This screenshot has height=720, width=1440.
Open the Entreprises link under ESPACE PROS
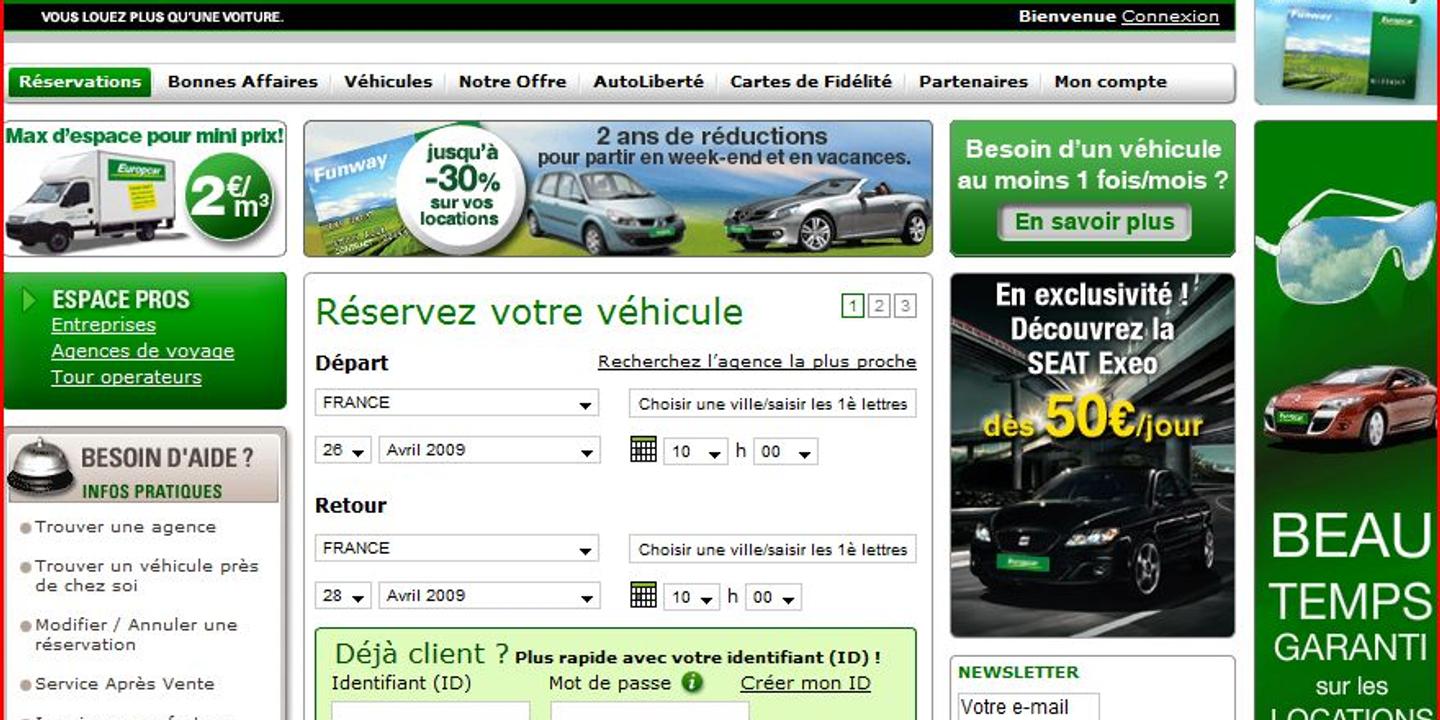[x=104, y=325]
